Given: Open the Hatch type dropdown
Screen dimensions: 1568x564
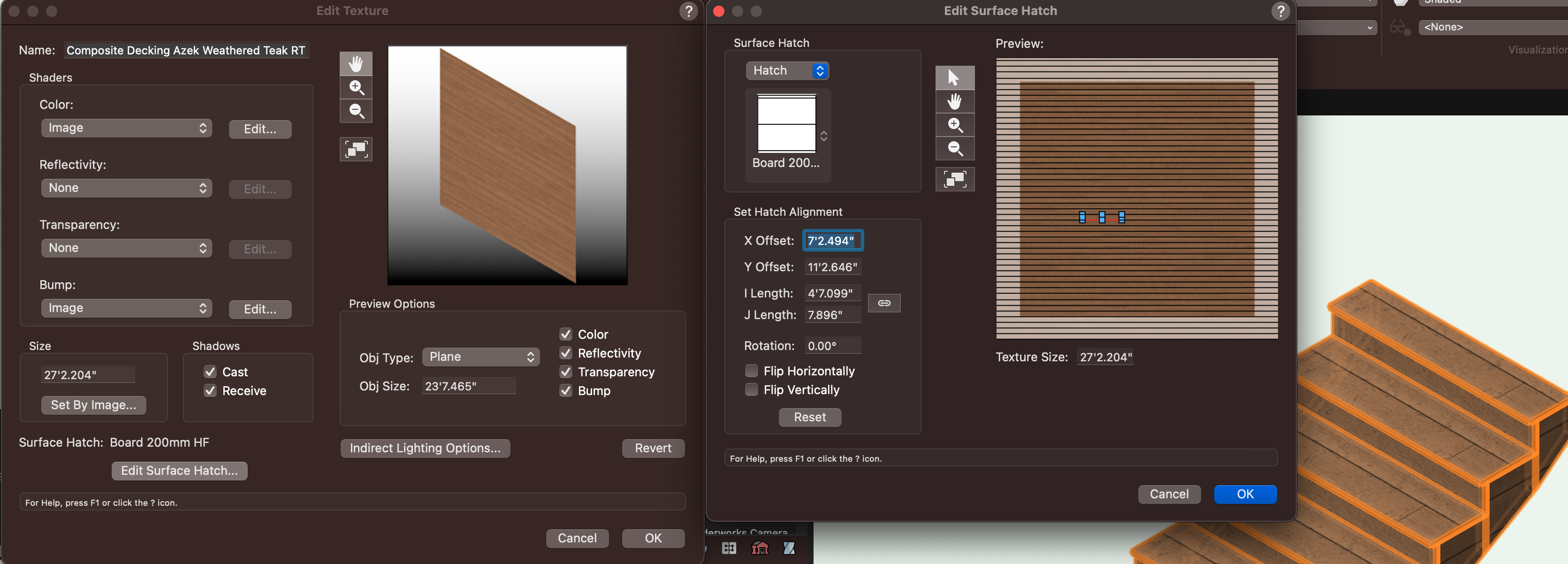Looking at the screenshot, I should (x=787, y=71).
